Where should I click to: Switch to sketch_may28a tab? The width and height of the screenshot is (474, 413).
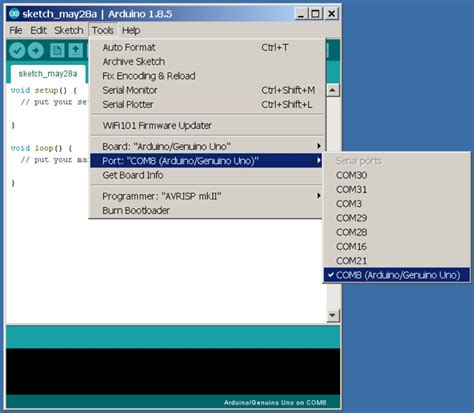[x=48, y=74]
